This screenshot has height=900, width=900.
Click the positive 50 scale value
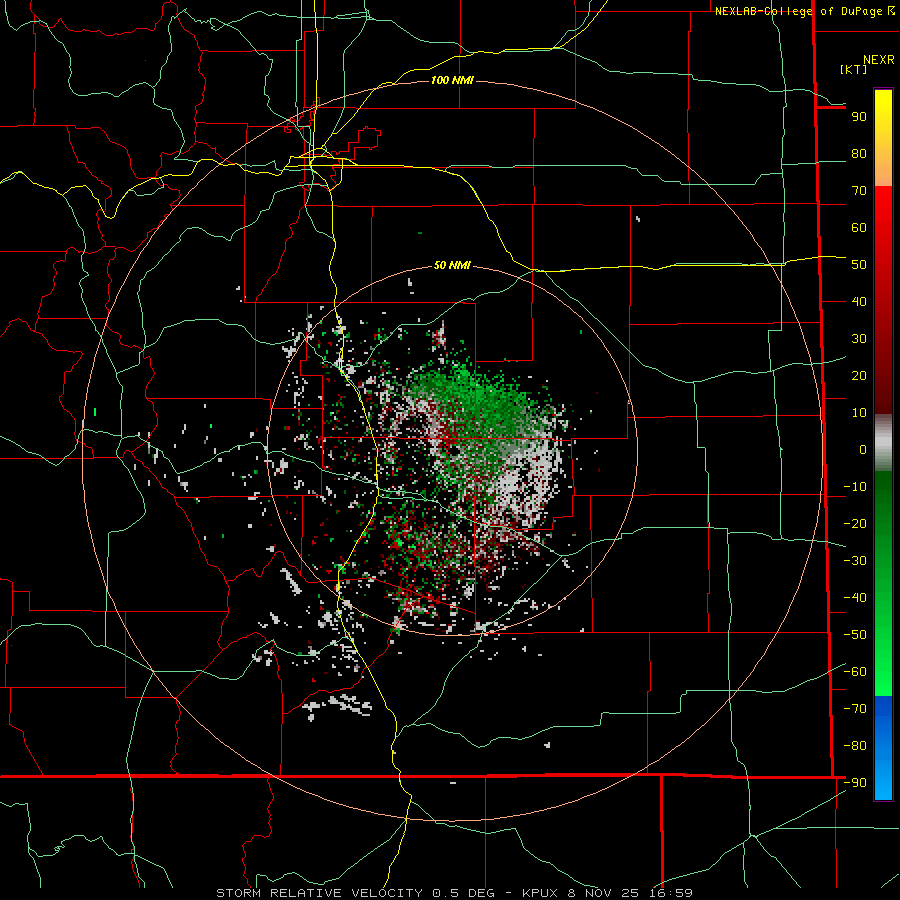click(859, 265)
